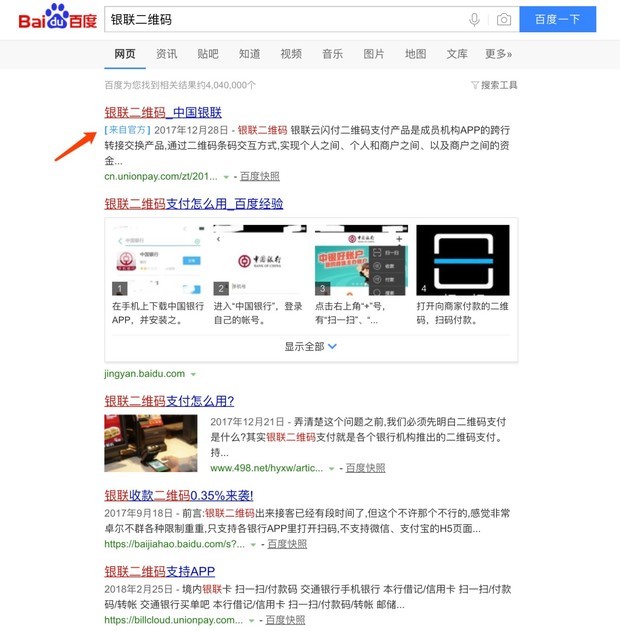The width and height of the screenshot is (620, 631).
Task: Open result 银联二维码支持APP
Action: coord(159,571)
